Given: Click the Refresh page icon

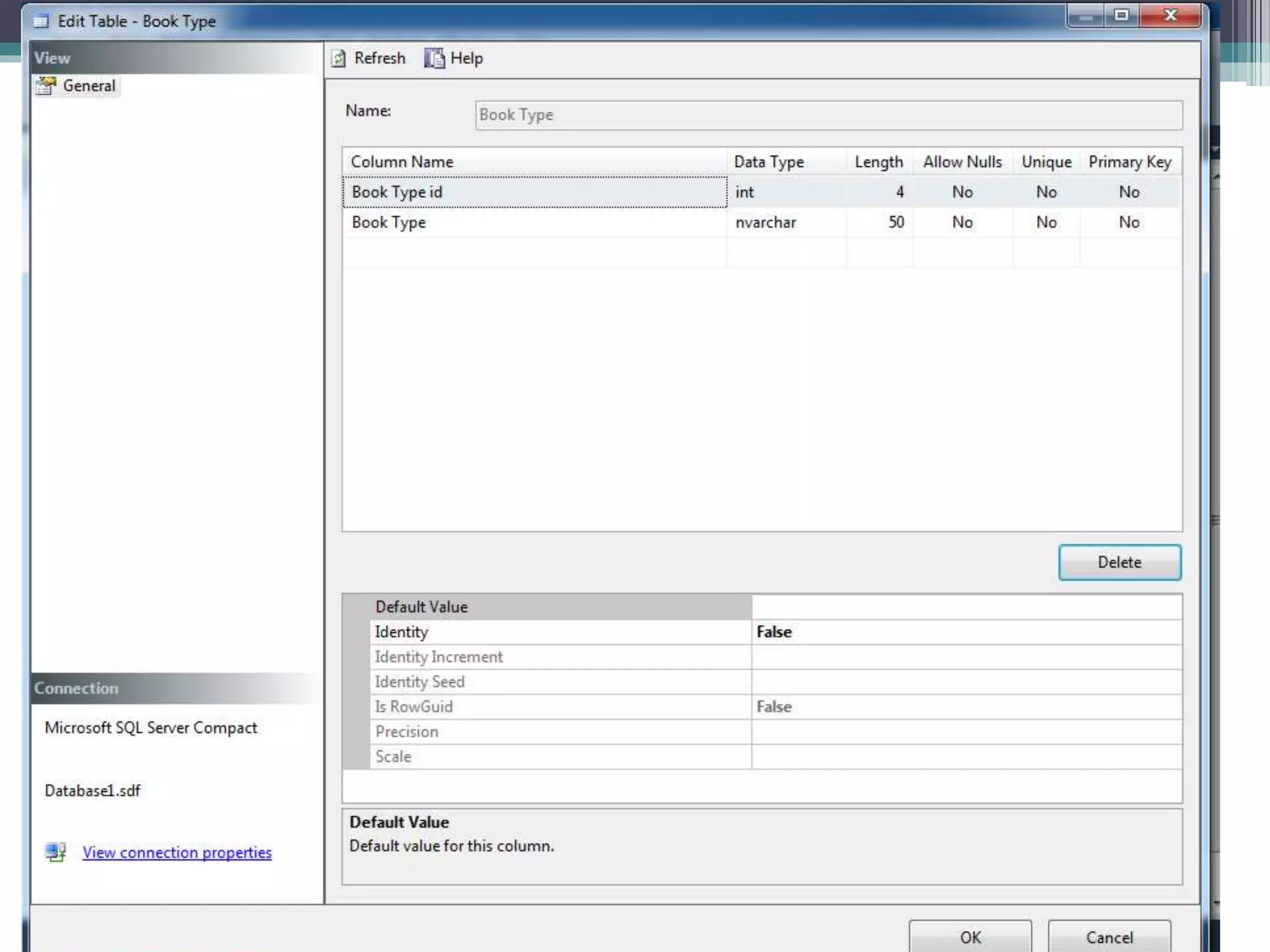Looking at the screenshot, I should click(339, 59).
